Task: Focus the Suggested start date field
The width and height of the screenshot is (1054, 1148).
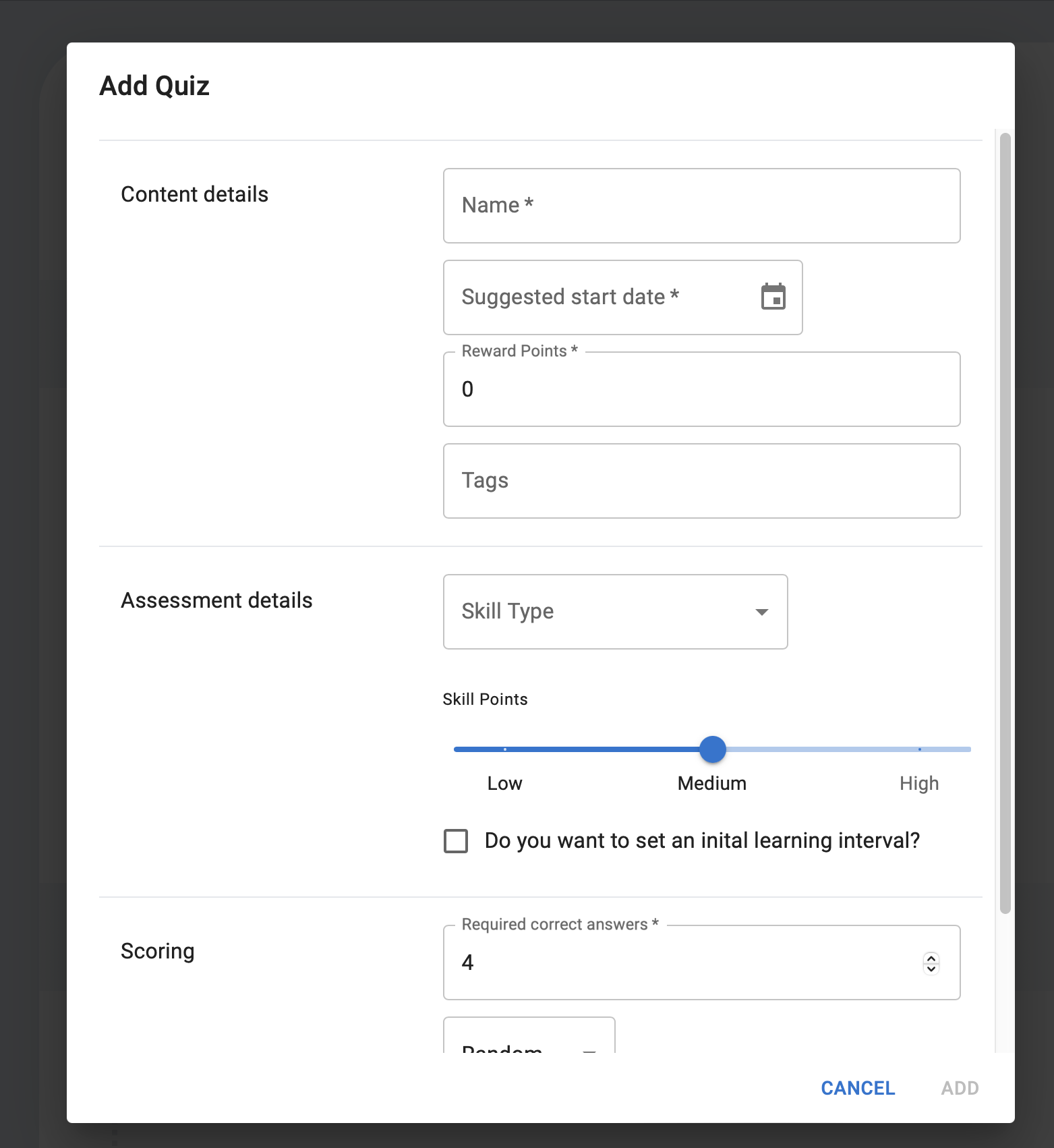Action: (x=622, y=297)
